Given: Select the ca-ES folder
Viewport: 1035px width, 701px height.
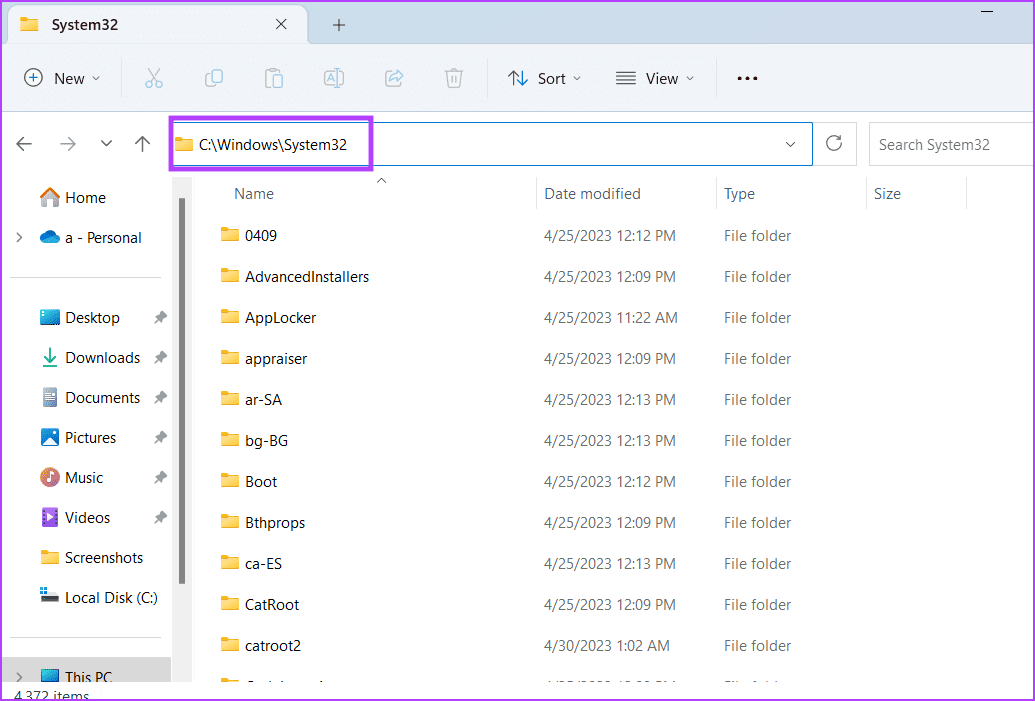Looking at the screenshot, I should point(251,563).
